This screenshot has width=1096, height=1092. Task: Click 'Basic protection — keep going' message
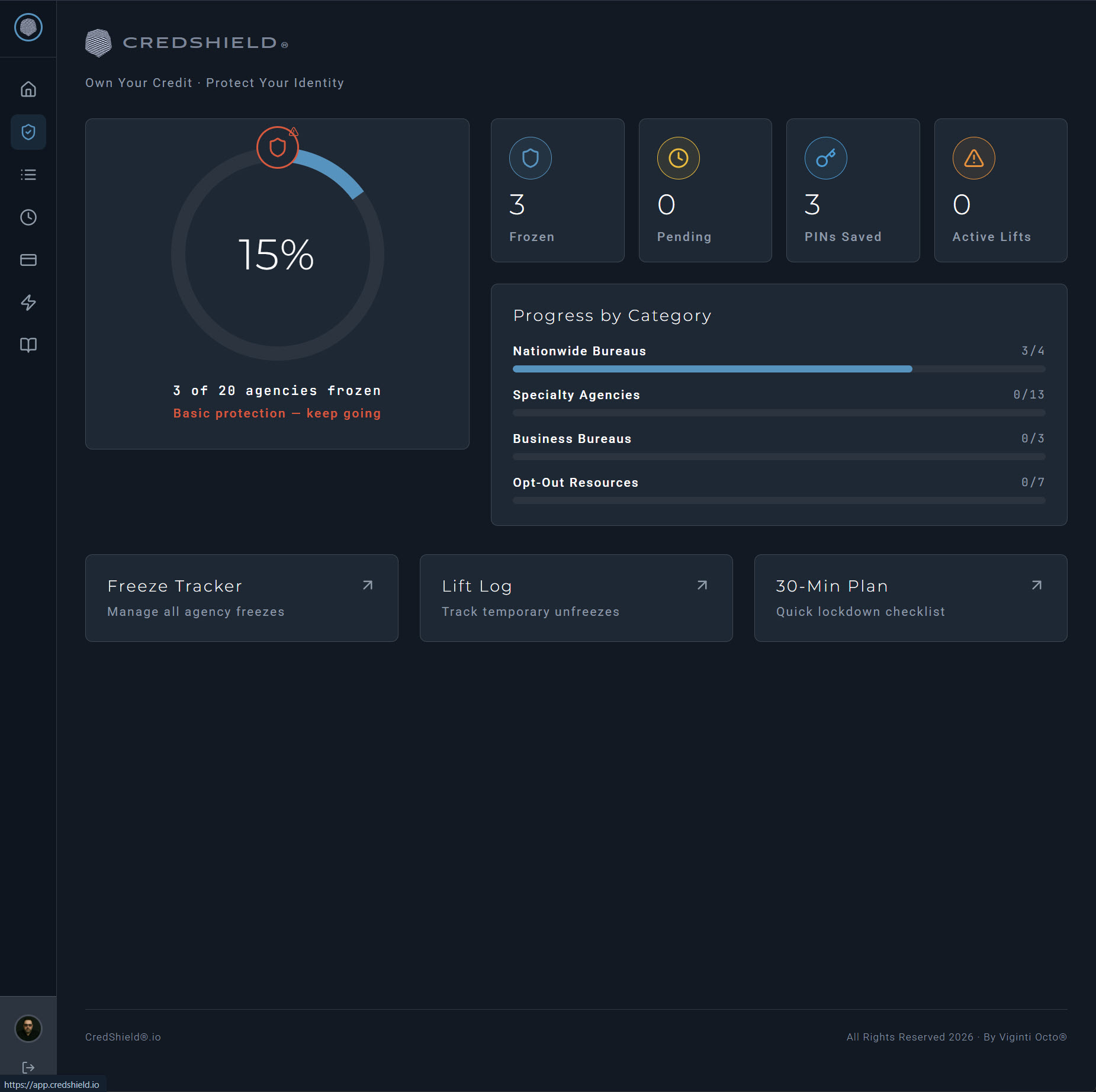277,413
